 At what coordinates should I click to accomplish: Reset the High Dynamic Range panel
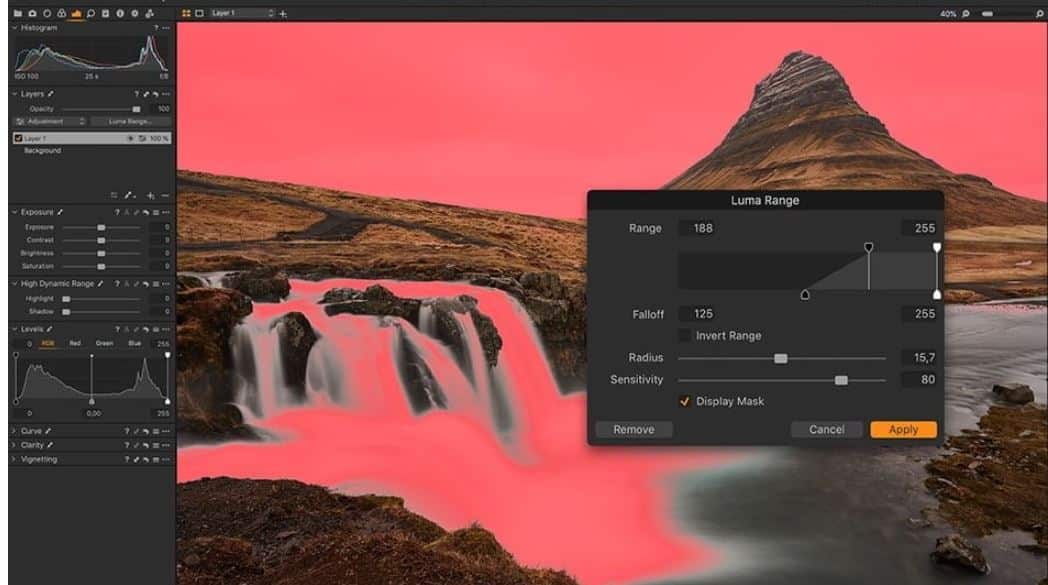[146, 284]
